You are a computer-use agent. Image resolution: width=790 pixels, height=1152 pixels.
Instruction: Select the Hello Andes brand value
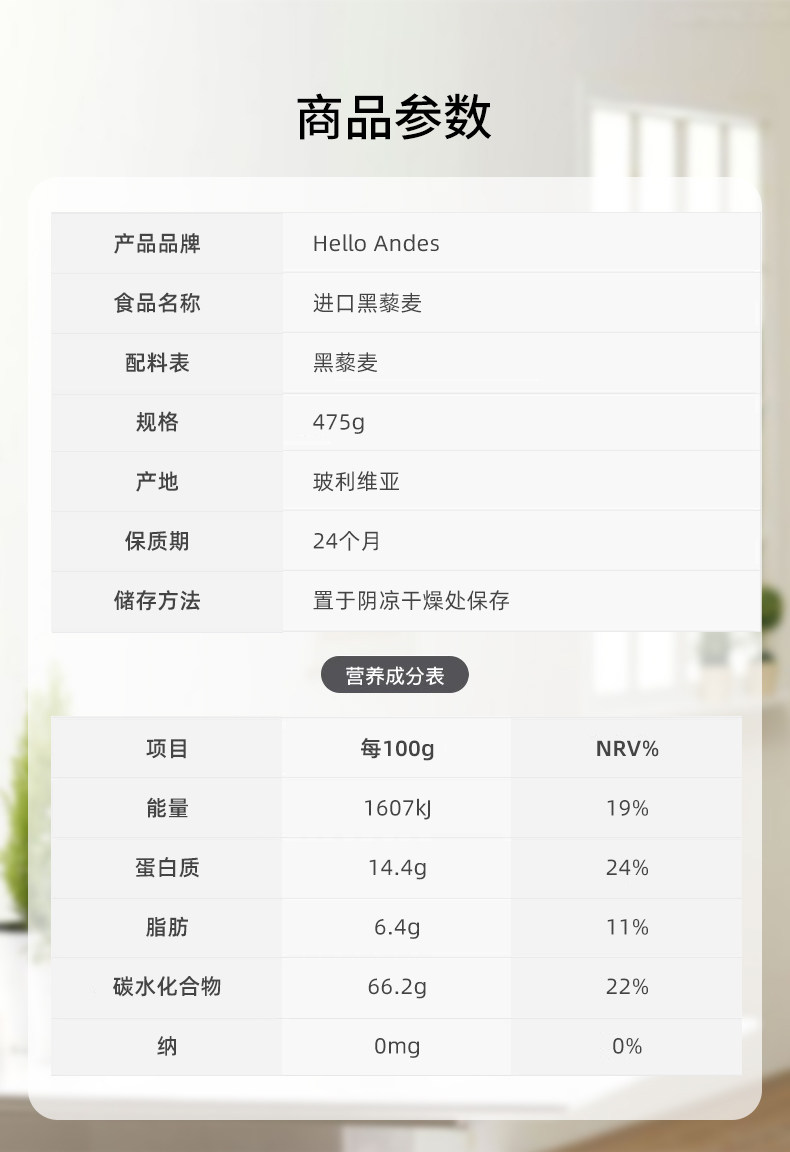pyautogui.click(x=376, y=244)
